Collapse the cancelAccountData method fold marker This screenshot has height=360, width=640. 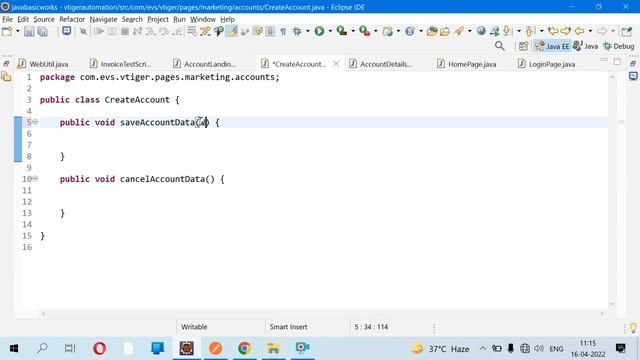pyautogui.click(x=35, y=178)
